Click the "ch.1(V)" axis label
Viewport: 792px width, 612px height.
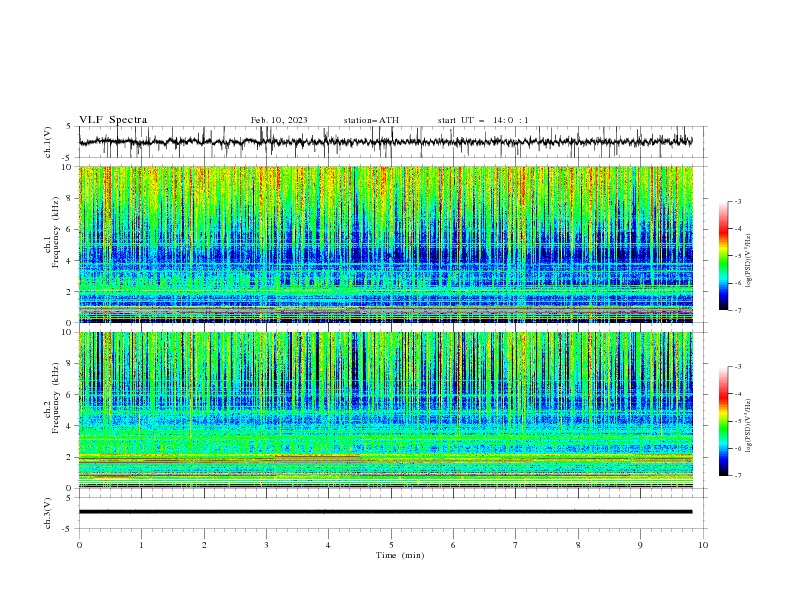[x=48, y=142]
